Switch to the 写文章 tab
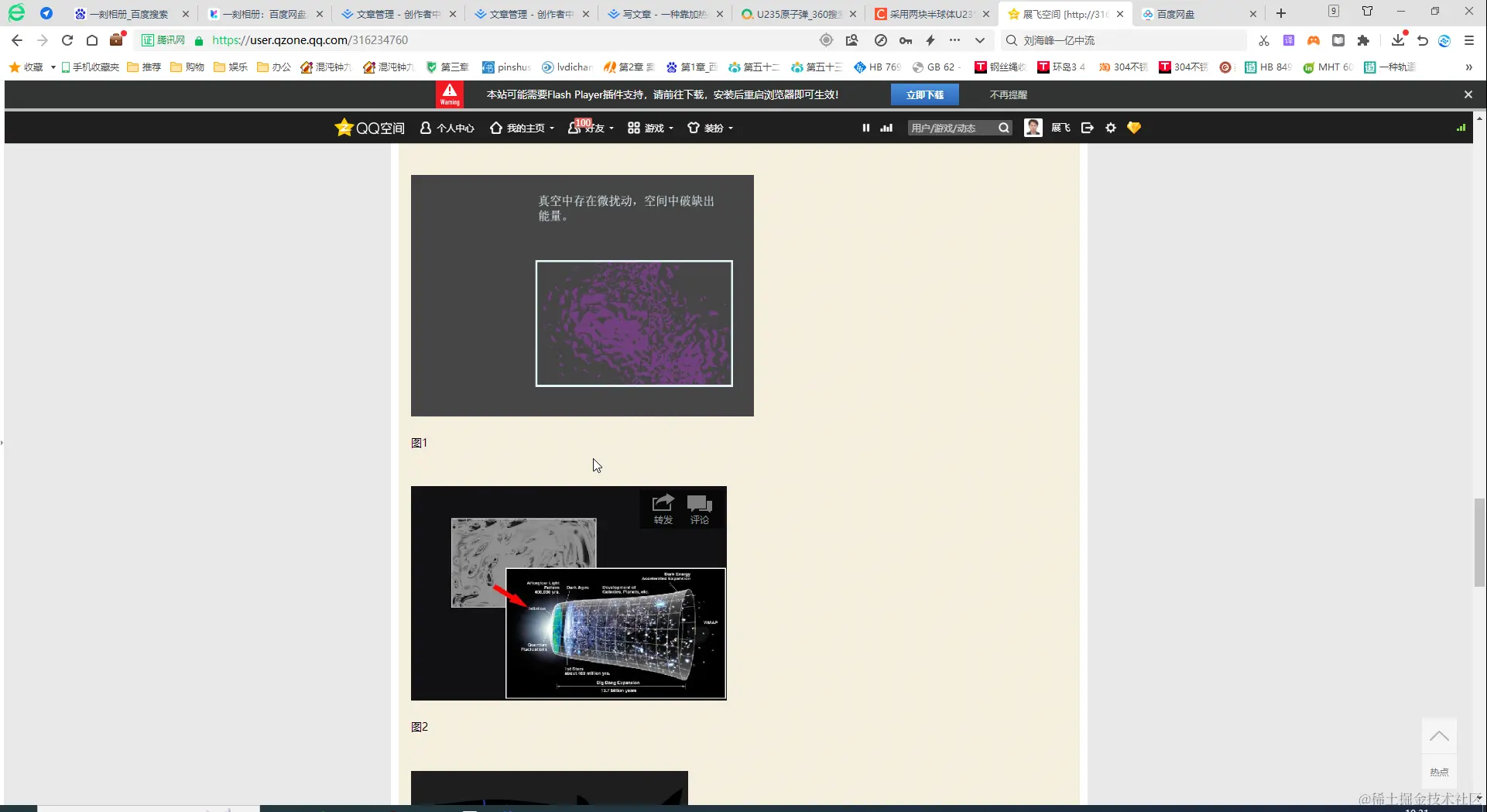1487x812 pixels. coord(664,14)
